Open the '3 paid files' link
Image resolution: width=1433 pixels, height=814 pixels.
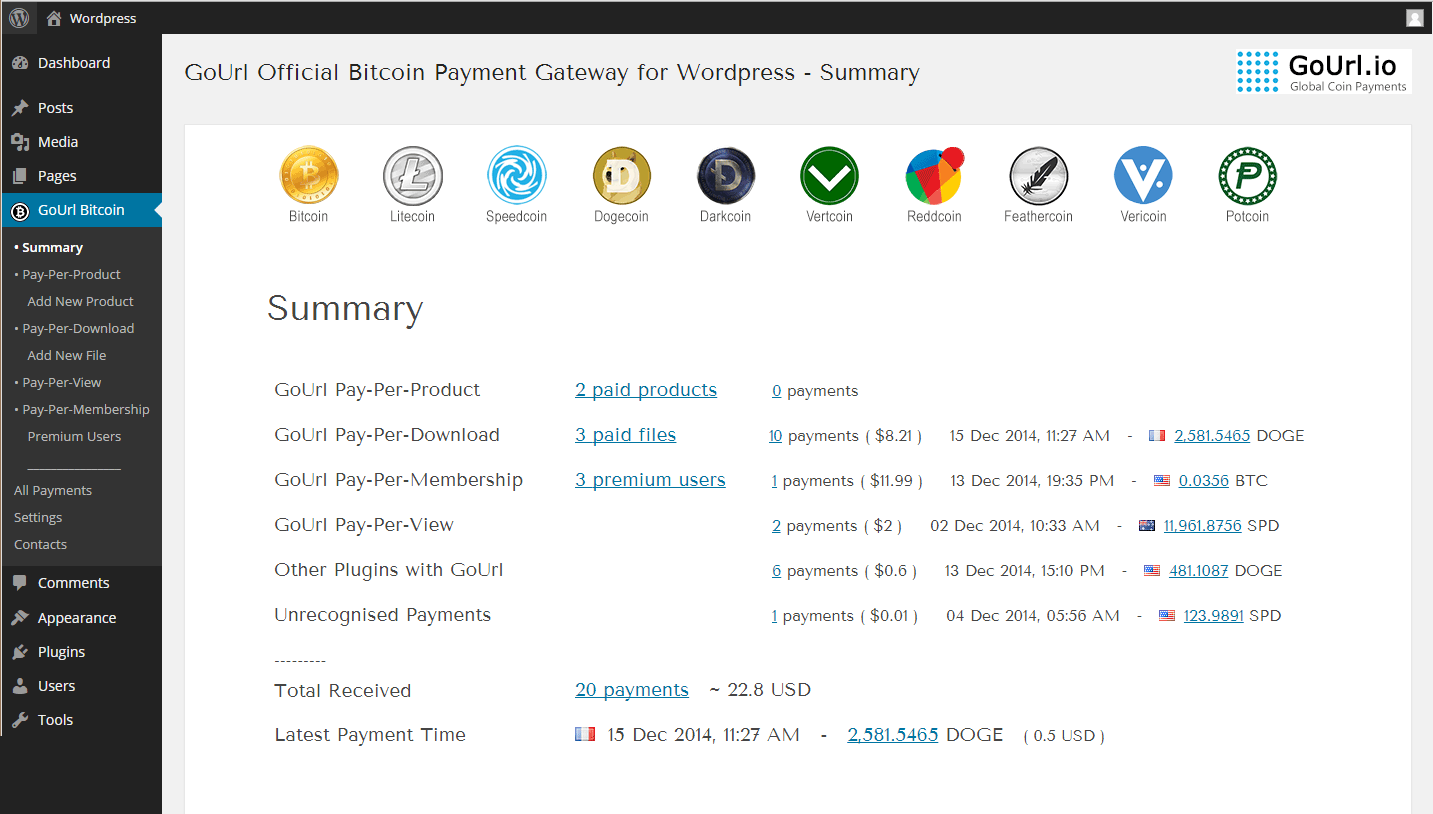click(x=626, y=435)
